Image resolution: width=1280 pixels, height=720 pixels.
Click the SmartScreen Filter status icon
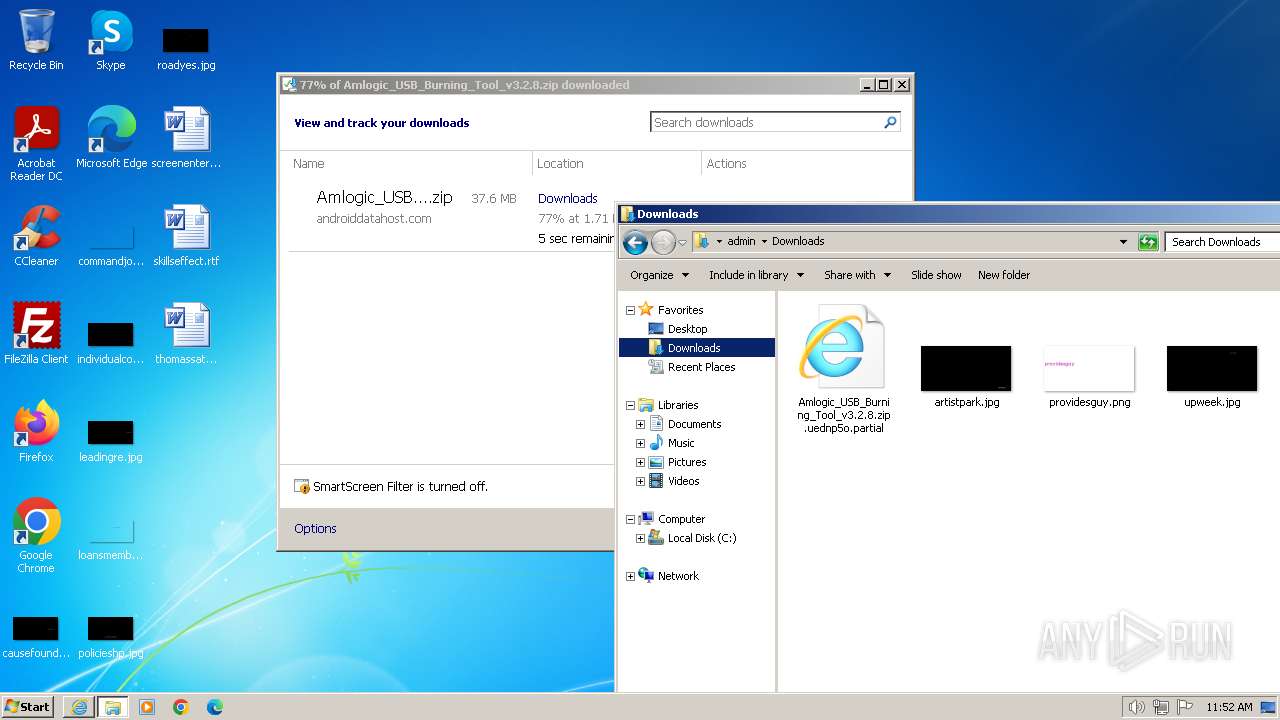301,486
